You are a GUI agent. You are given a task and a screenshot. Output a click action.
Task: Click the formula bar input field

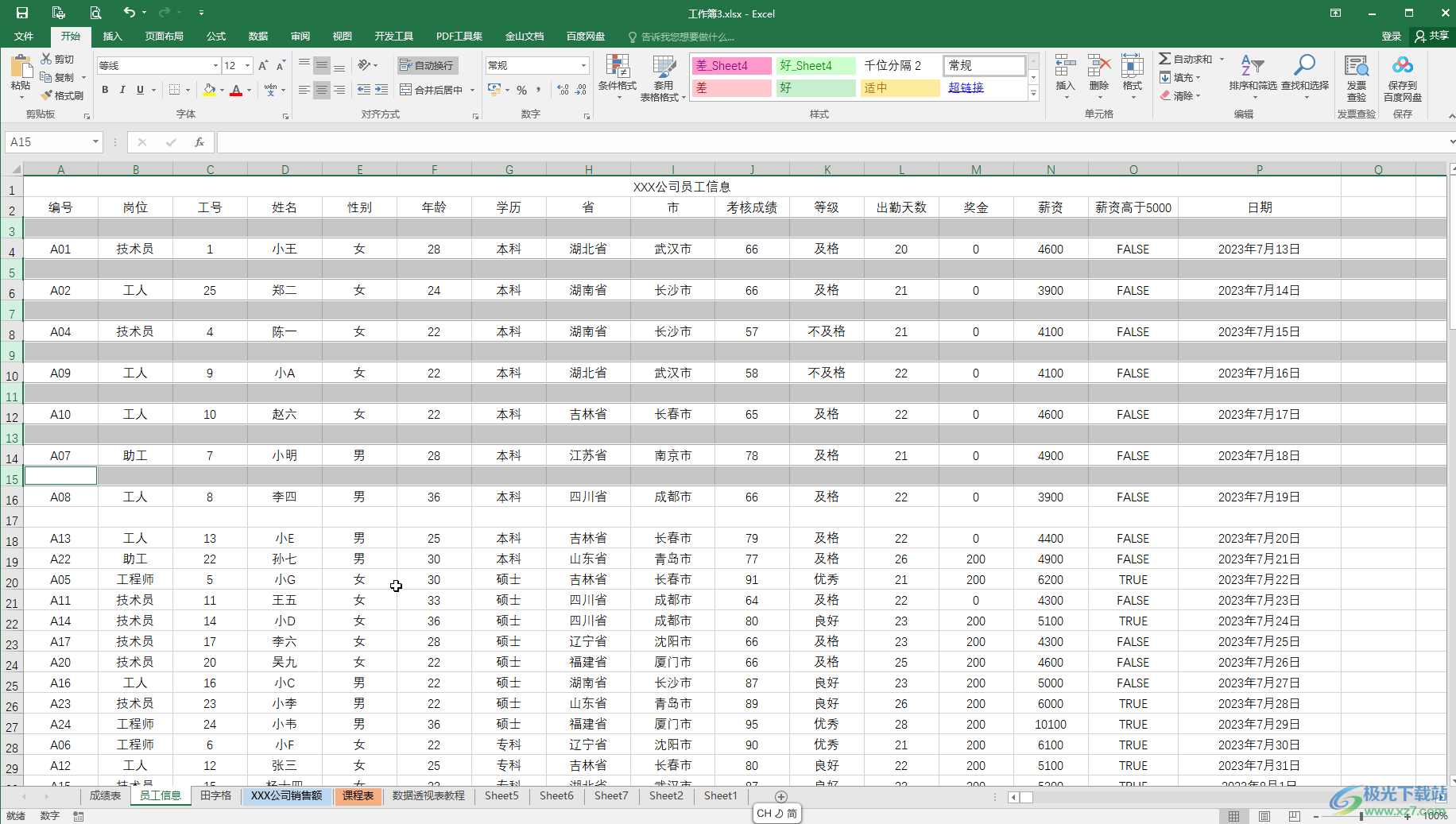tap(831, 142)
